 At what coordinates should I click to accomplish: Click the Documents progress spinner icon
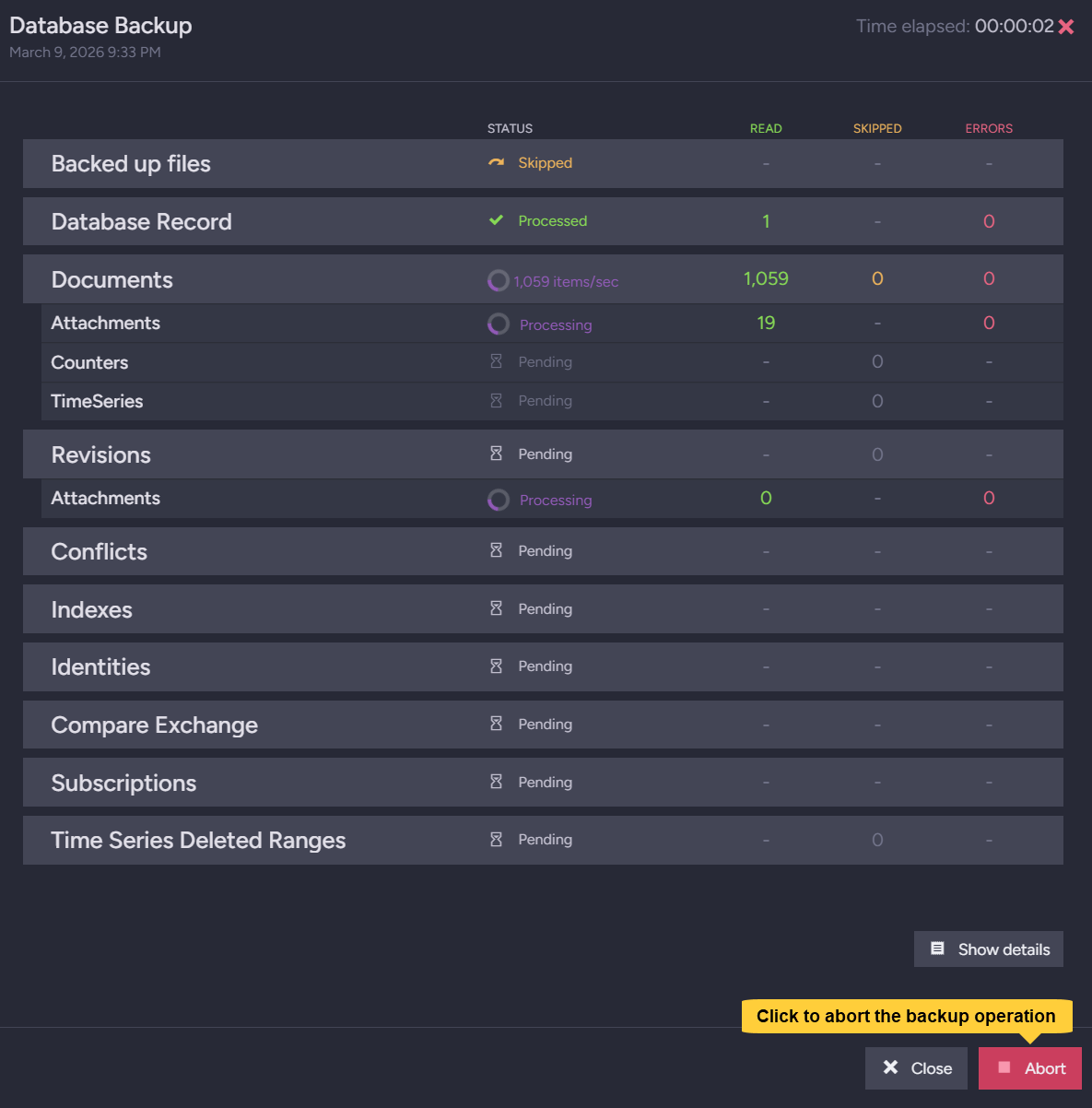(x=498, y=280)
